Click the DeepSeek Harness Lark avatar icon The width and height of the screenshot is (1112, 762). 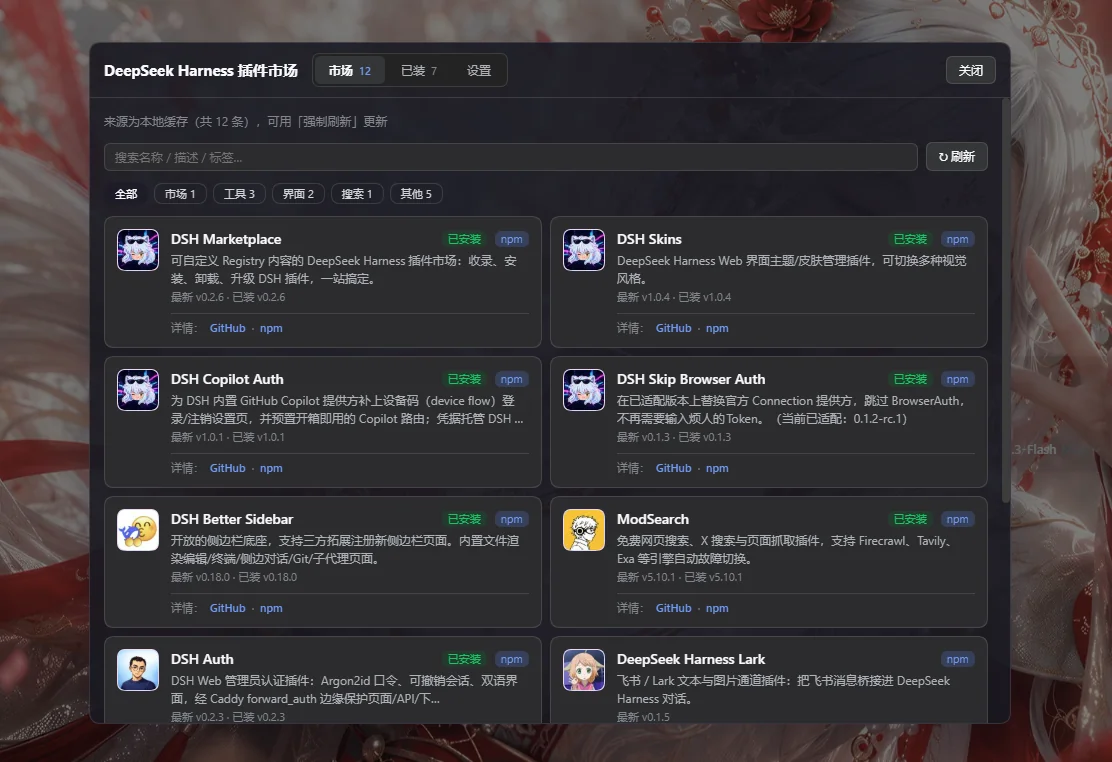coord(584,670)
